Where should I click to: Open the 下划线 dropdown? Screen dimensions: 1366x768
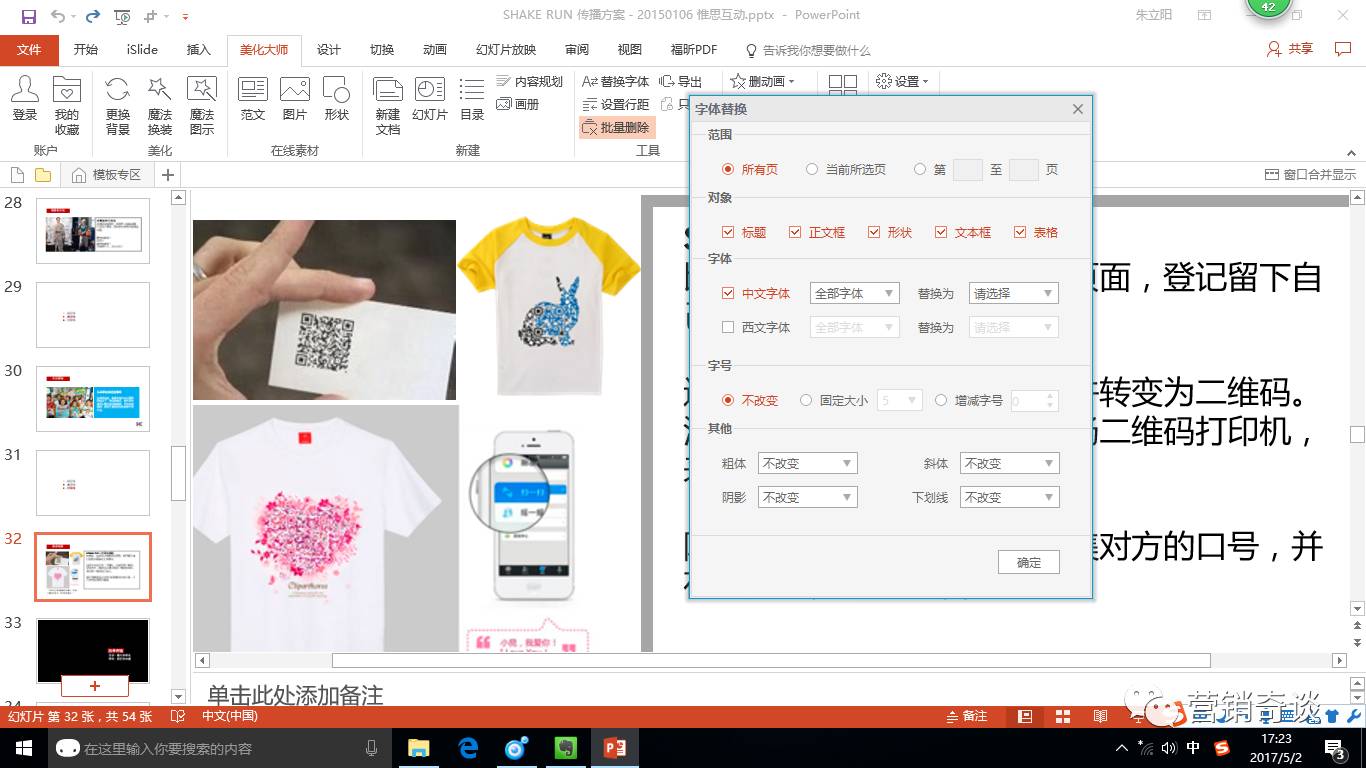1010,497
